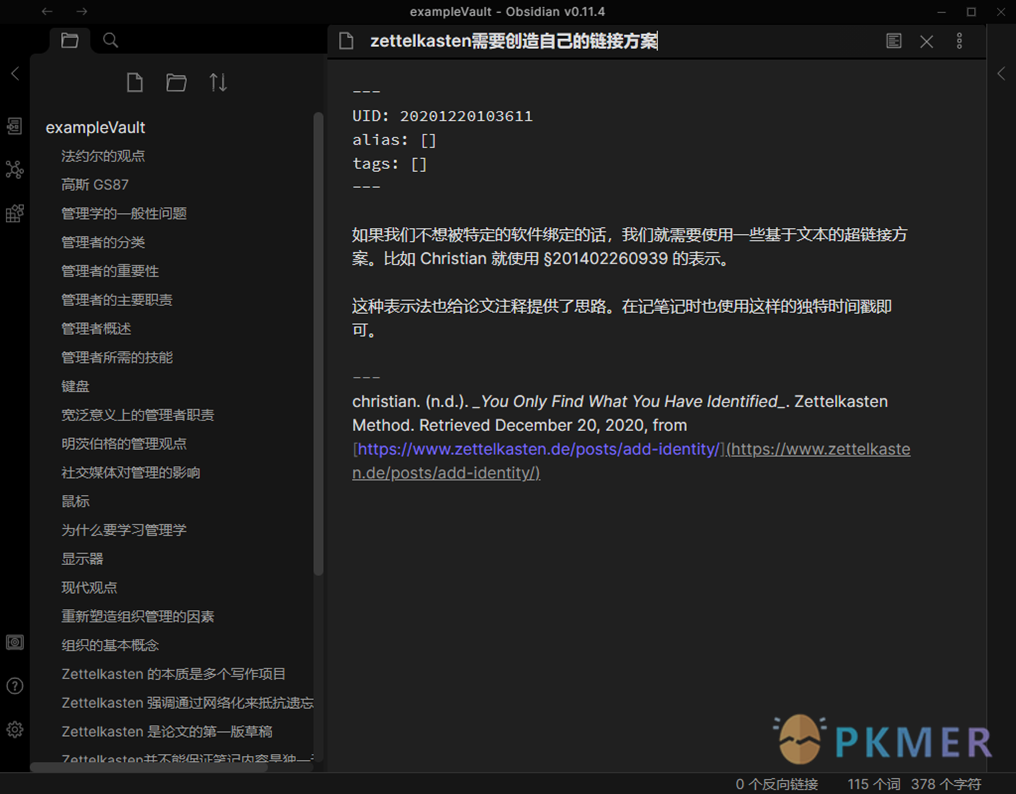Place cursor on the 'alias: []' line
1016x794 pixels.
pos(395,140)
